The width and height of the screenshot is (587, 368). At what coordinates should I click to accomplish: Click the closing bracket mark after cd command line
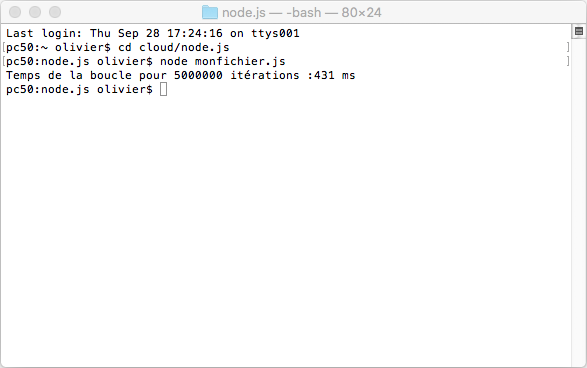click(x=568, y=47)
